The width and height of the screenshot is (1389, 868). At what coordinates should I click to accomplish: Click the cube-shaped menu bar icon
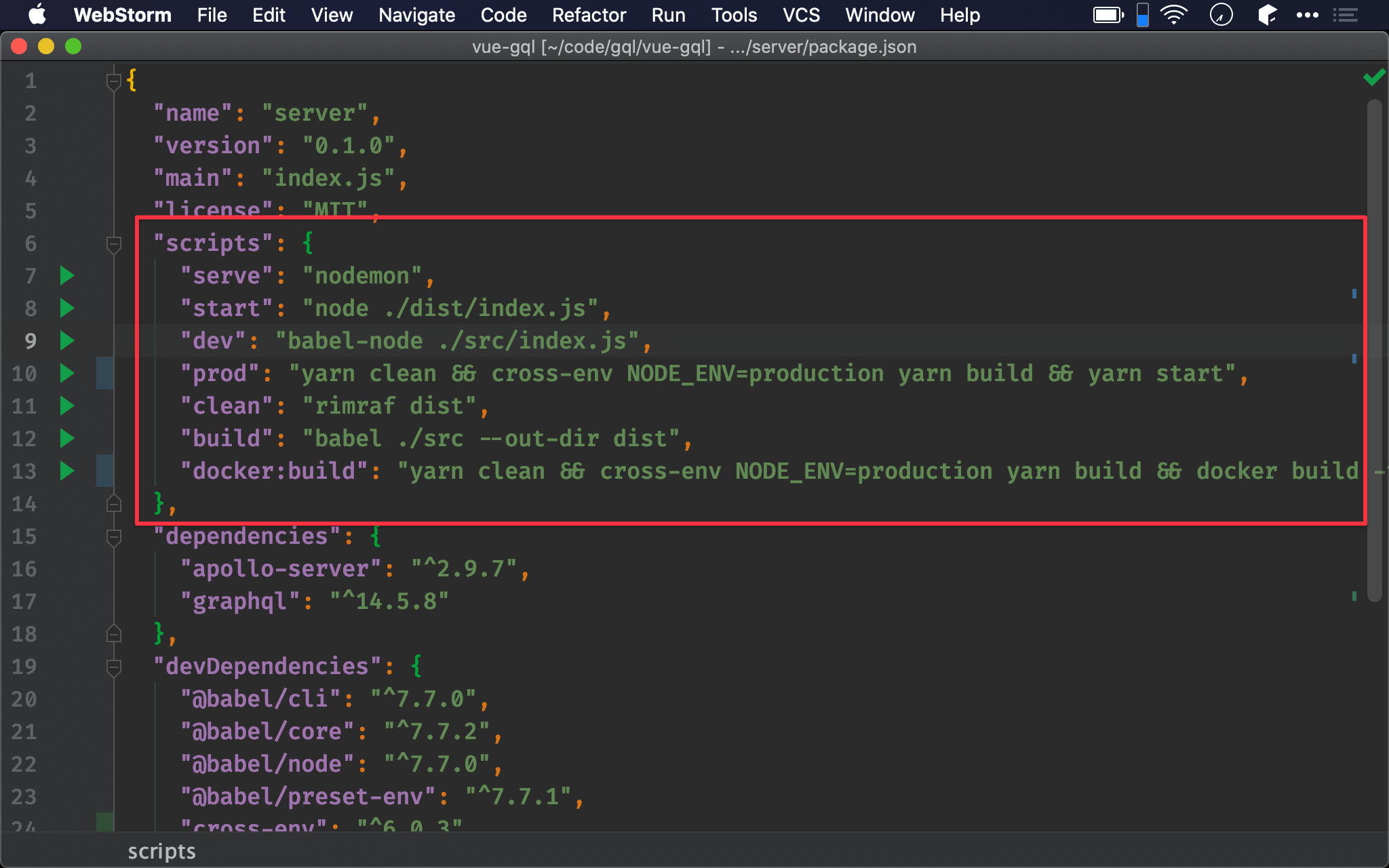(x=1267, y=15)
